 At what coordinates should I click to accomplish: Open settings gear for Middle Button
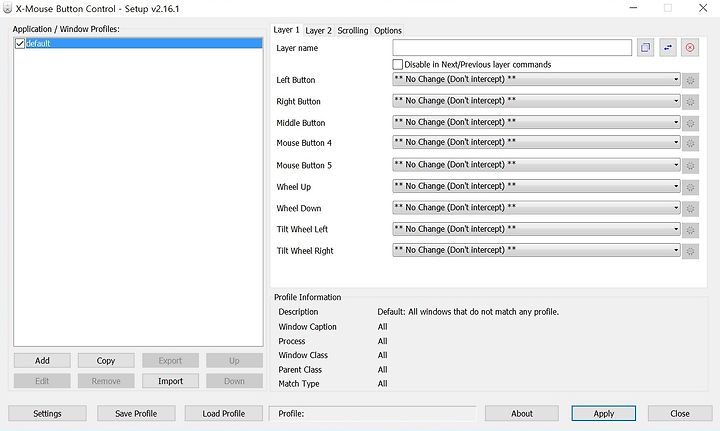(690, 123)
